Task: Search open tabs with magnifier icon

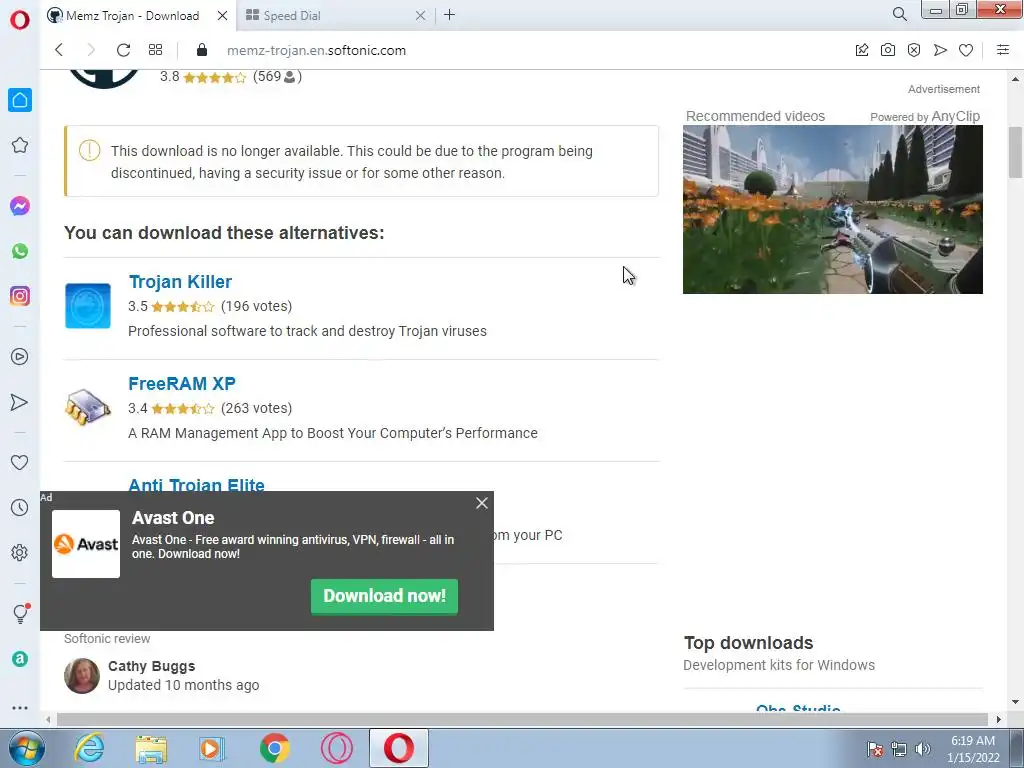Action: (x=899, y=14)
